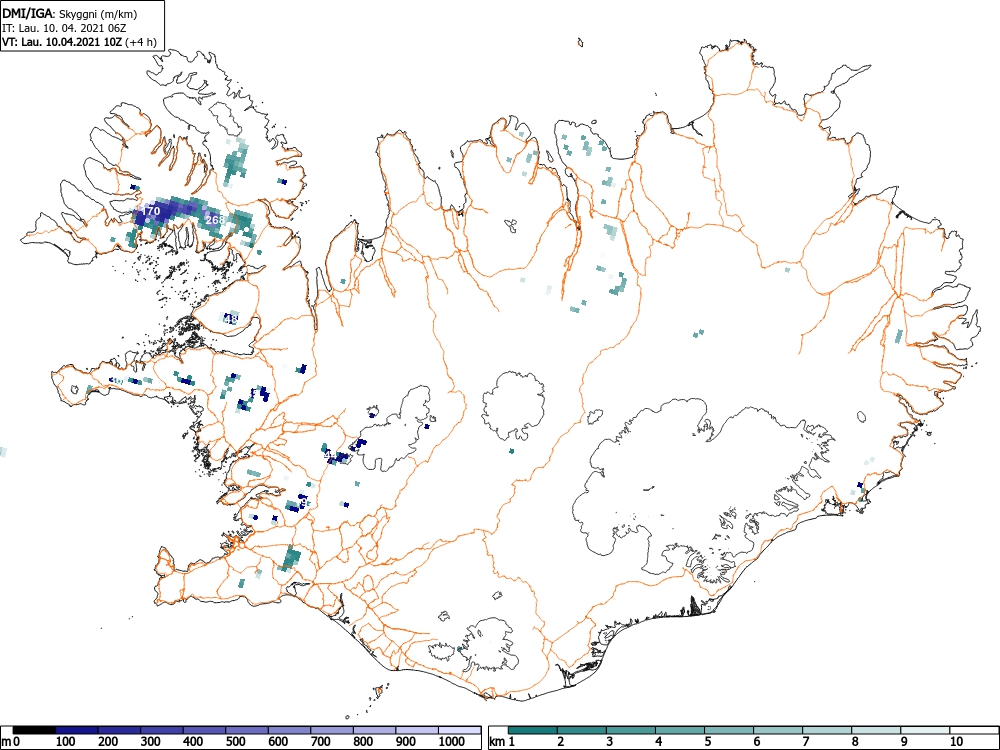Pick the darkest navy swatch beside the black one

(77, 730)
